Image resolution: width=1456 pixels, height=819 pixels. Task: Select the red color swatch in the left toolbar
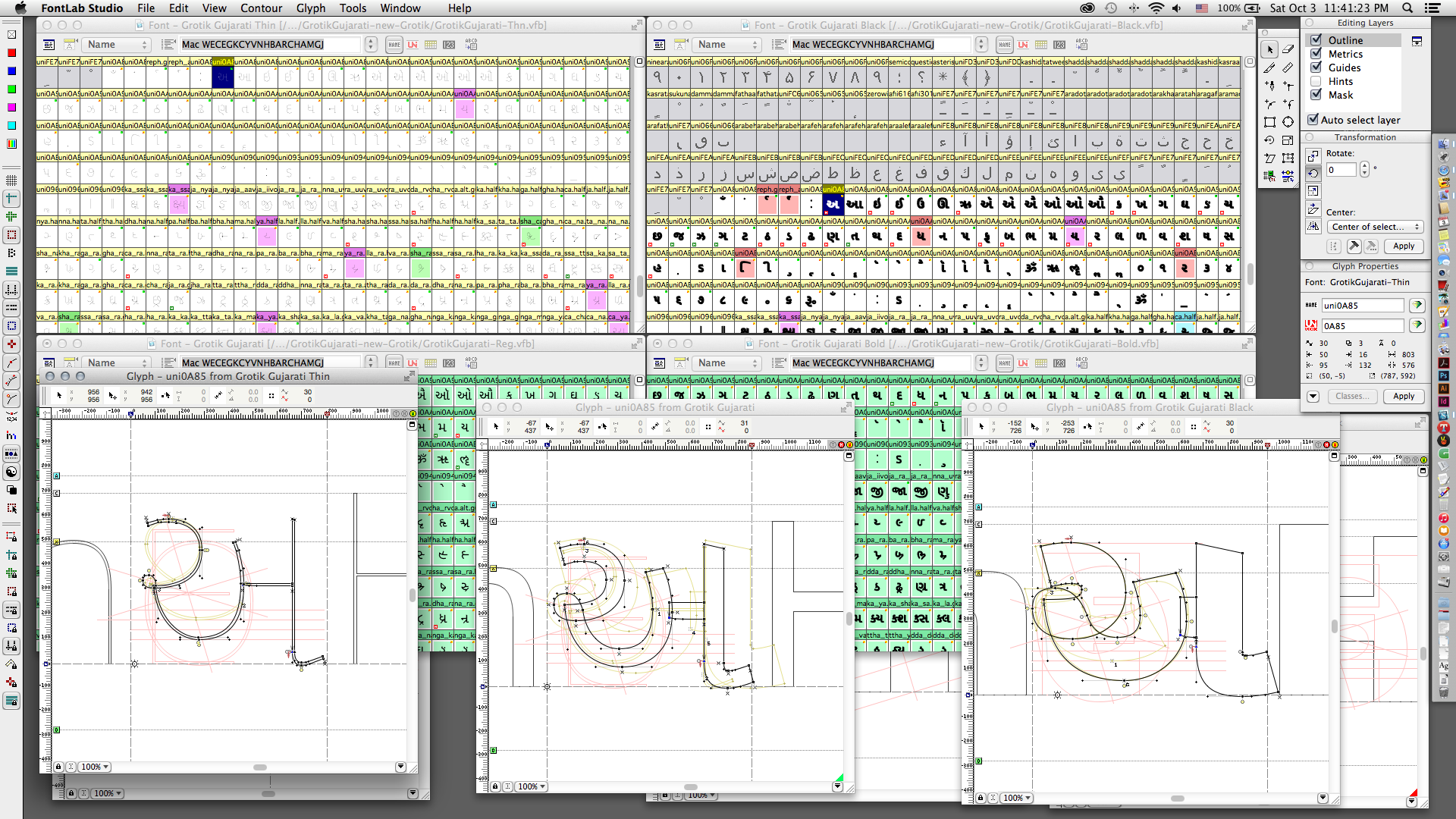11,53
